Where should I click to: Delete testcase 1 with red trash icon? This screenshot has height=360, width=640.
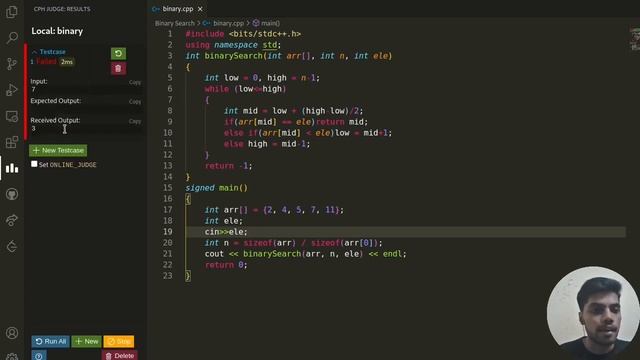pyautogui.click(x=118, y=69)
